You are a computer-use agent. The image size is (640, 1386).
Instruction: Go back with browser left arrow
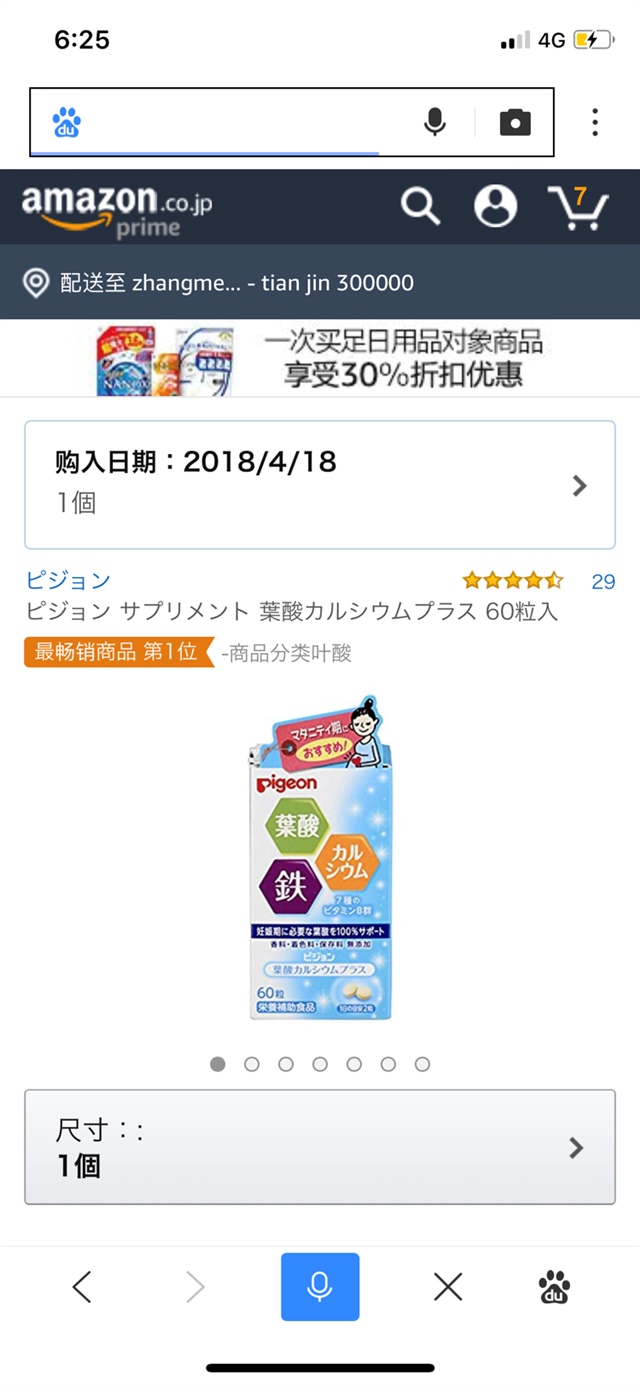point(82,1286)
